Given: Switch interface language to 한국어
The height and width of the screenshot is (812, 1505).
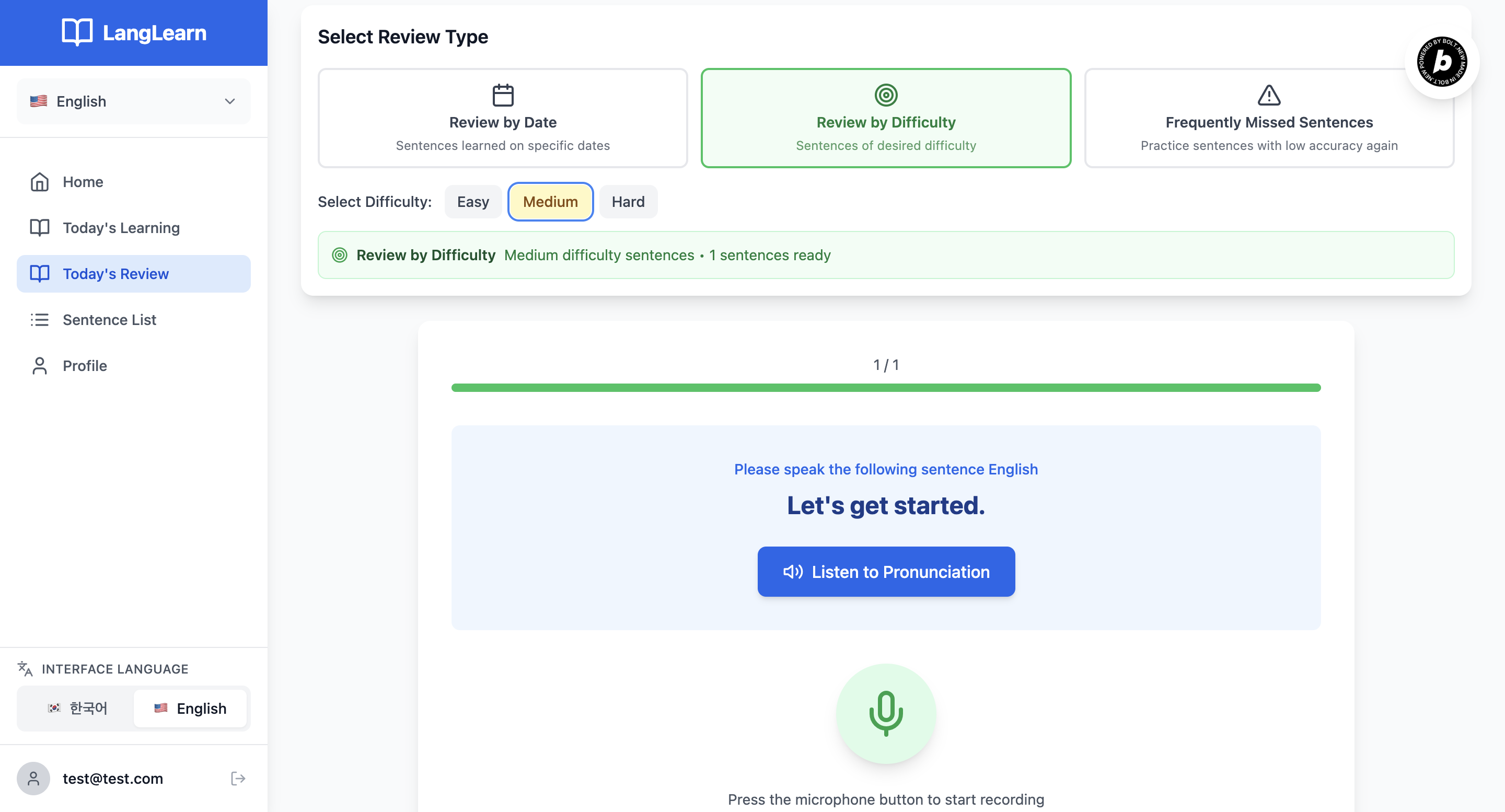Looking at the screenshot, I should [x=77, y=708].
